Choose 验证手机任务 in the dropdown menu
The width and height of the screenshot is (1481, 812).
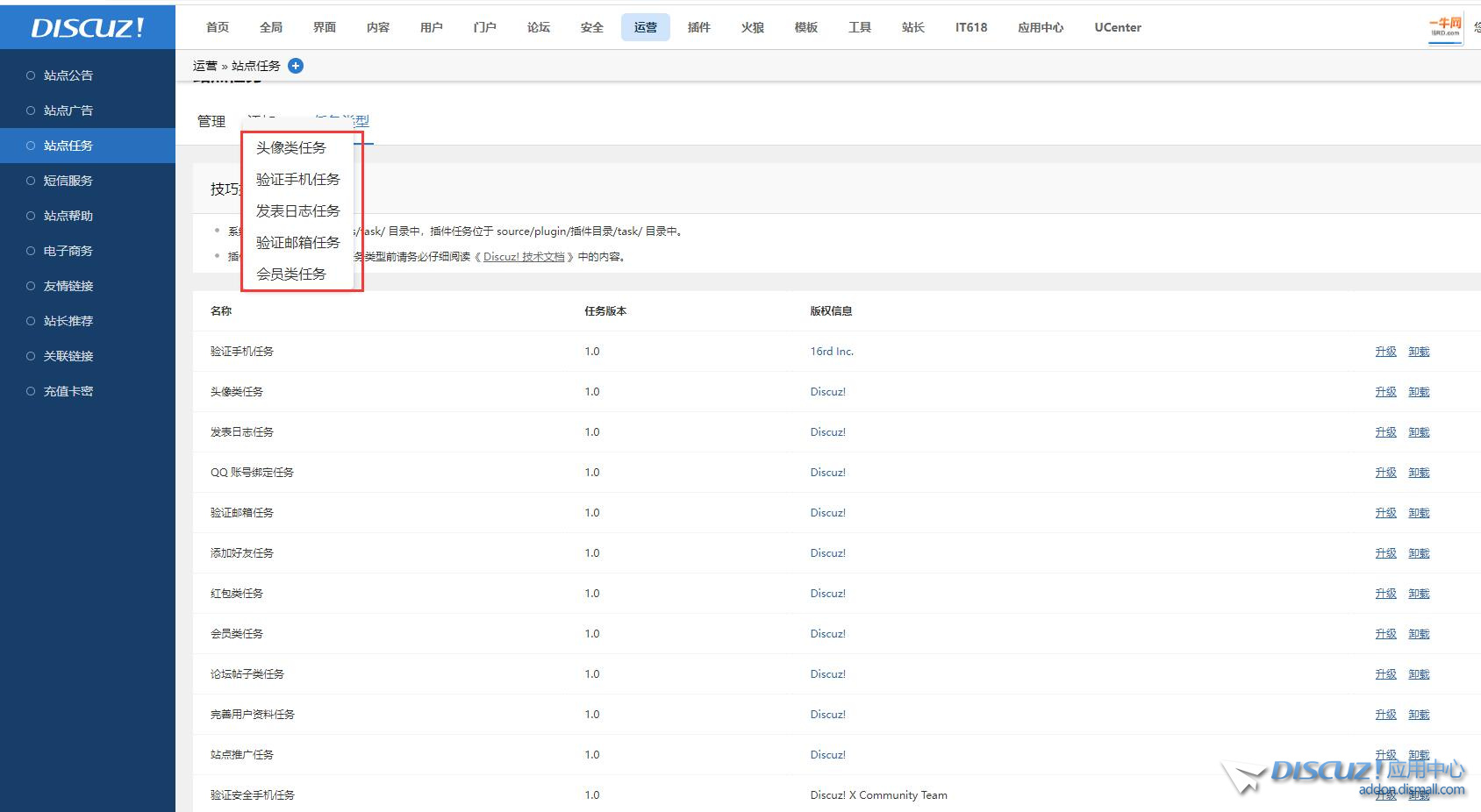(x=297, y=180)
